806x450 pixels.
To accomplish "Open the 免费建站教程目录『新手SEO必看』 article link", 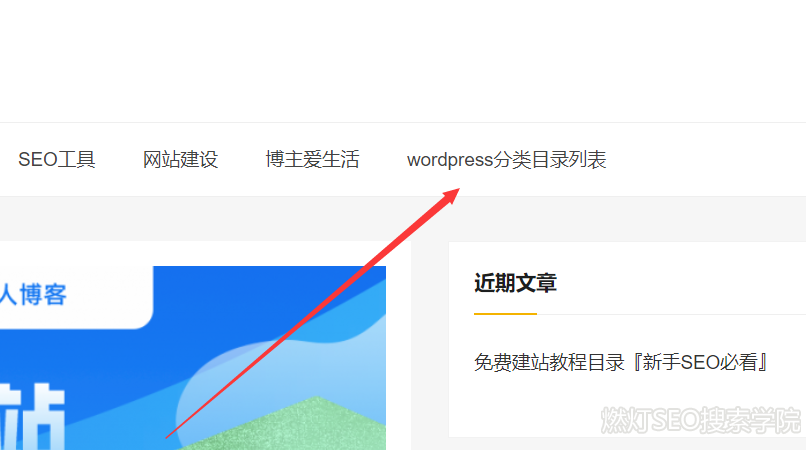I will 621,362.
